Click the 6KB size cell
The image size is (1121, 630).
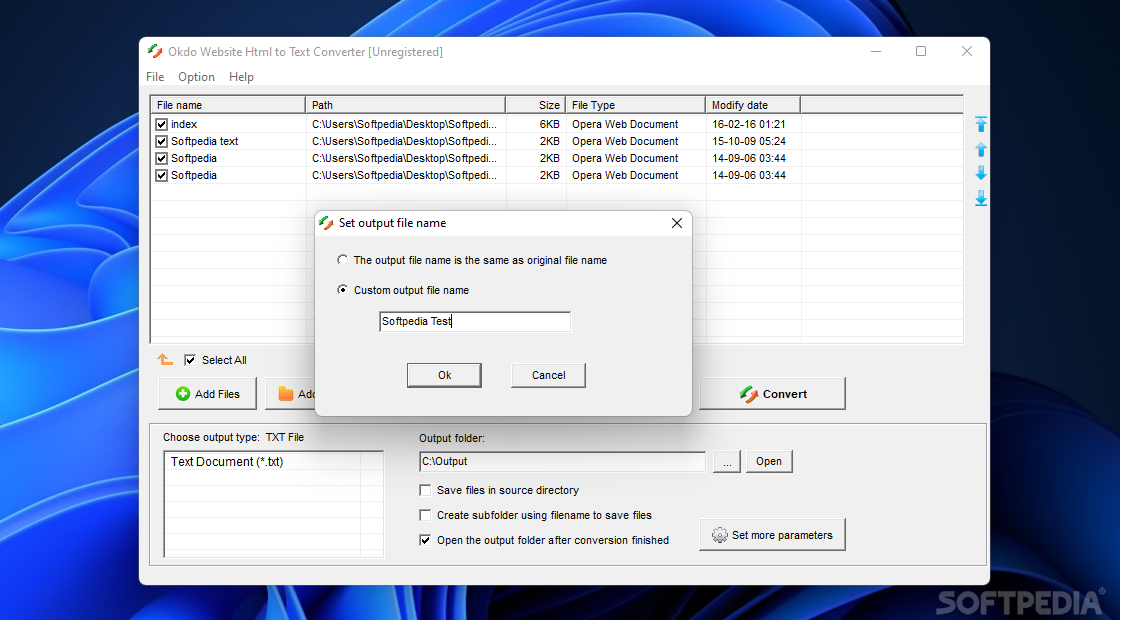coord(549,124)
